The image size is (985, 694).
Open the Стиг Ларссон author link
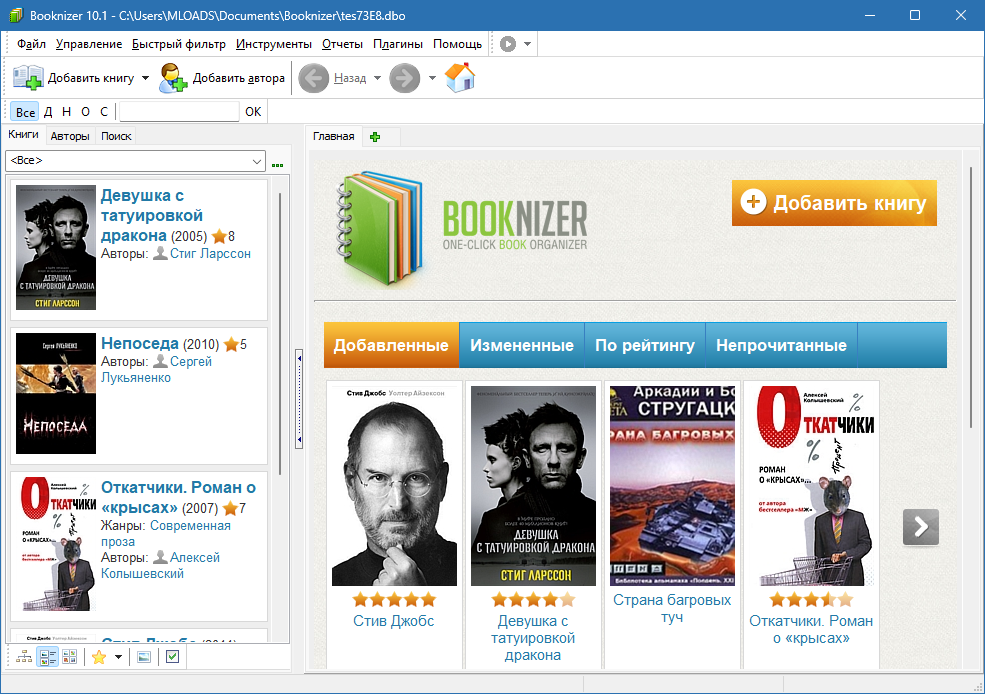[210, 253]
